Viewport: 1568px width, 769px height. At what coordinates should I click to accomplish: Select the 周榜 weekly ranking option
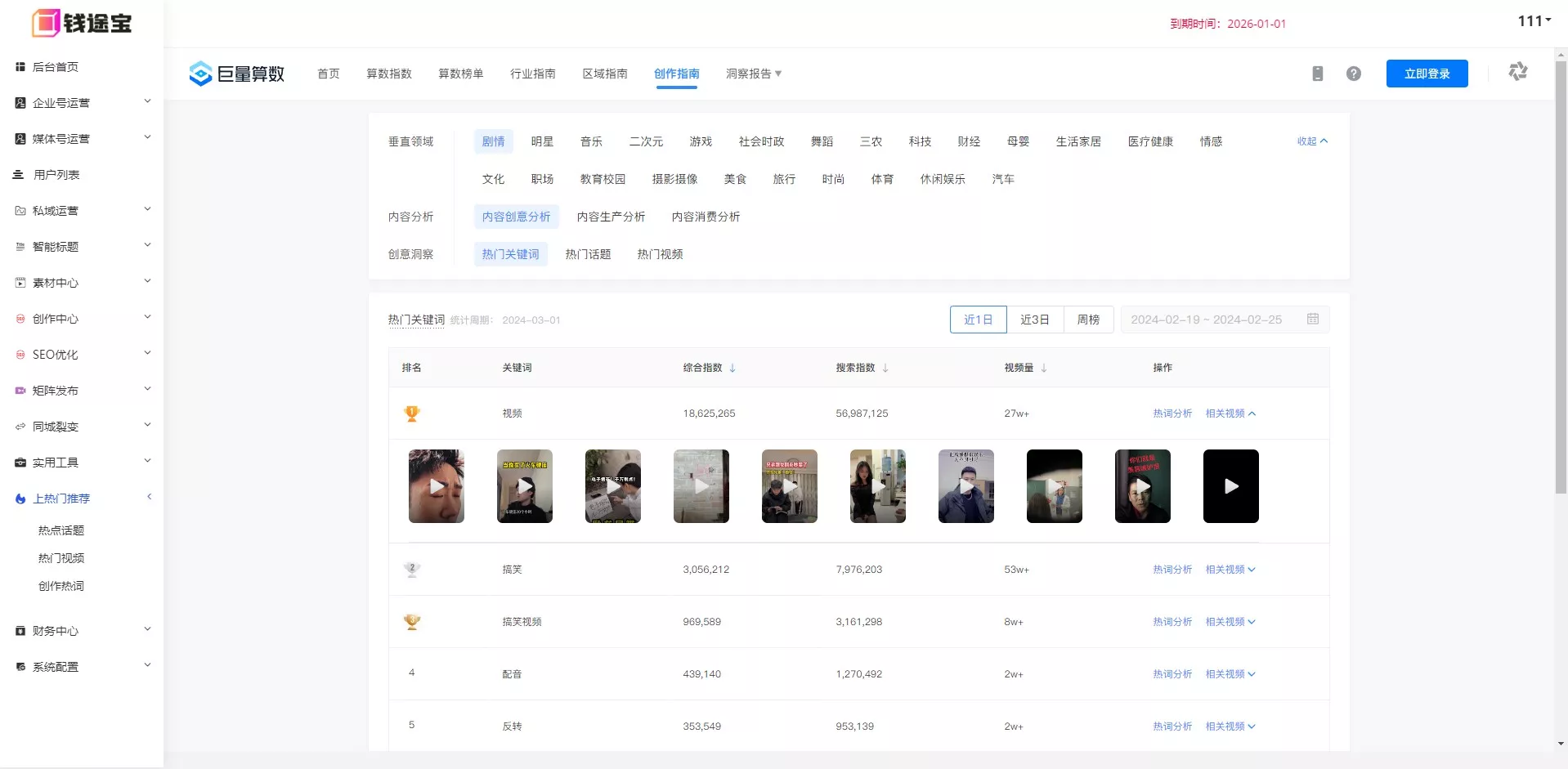coord(1088,320)
